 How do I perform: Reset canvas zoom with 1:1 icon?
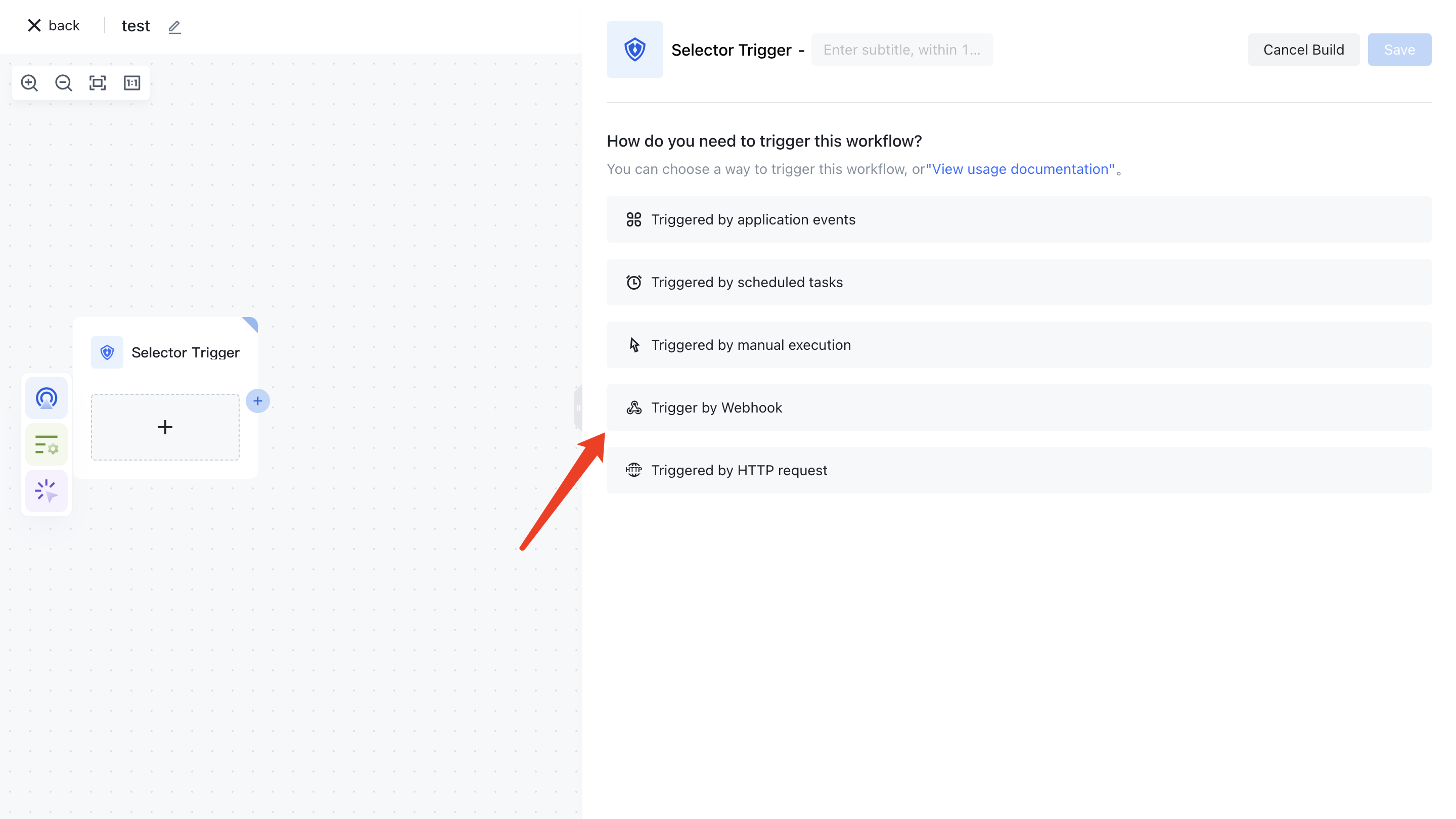tap(131, 83)
